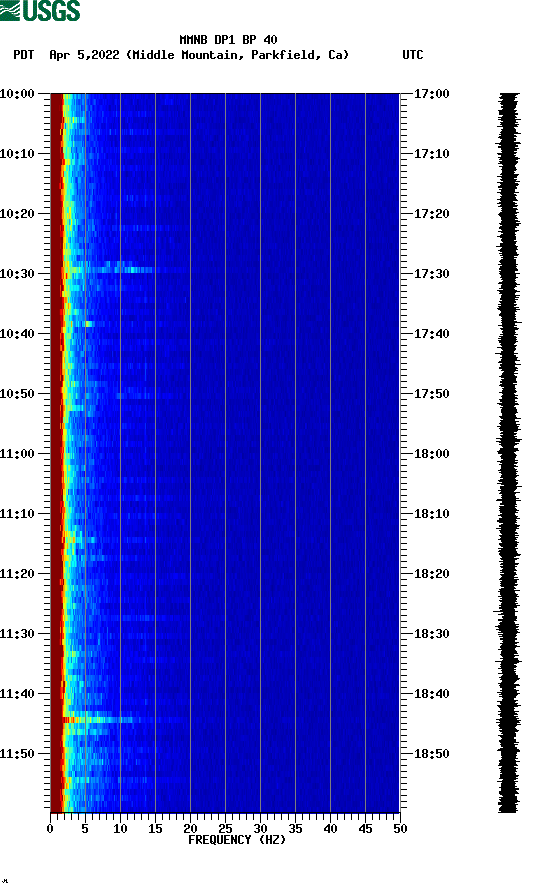
Task: Click the 35 Hz frequency tick label
Action: pyautogui.click(x=295, y=829)
